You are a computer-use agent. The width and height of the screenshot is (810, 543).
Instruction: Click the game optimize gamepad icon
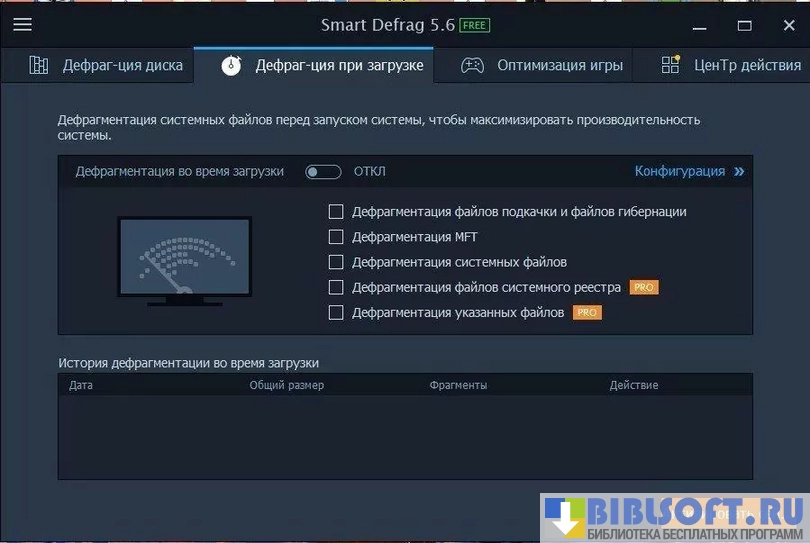pos(472,66)
